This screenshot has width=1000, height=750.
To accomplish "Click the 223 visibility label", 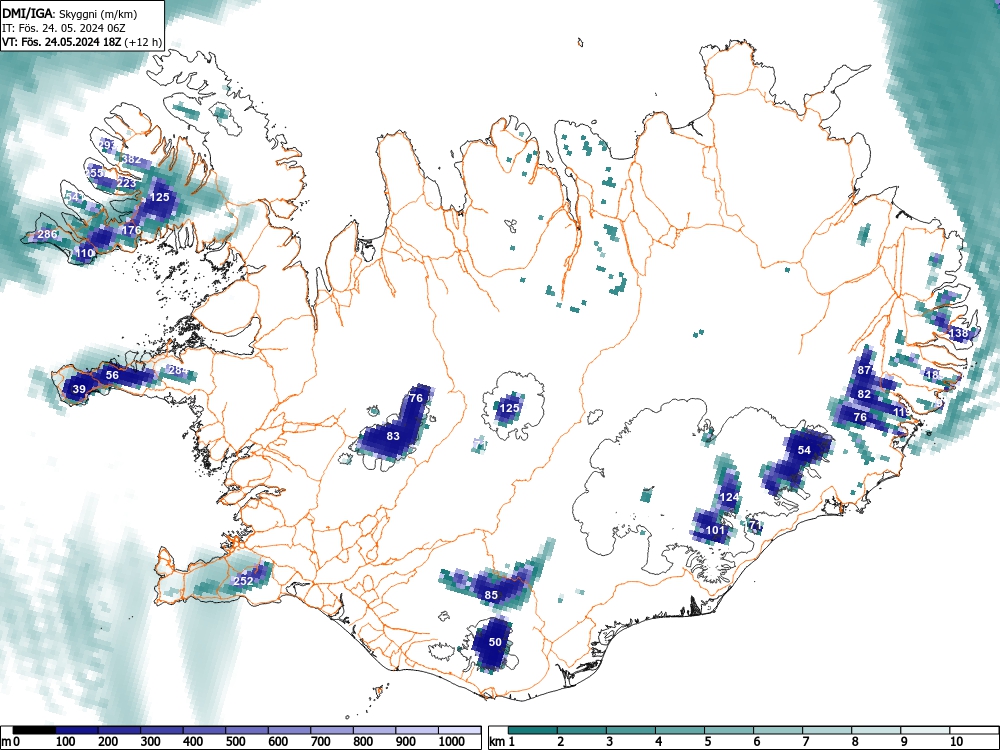I will point(127,184).
